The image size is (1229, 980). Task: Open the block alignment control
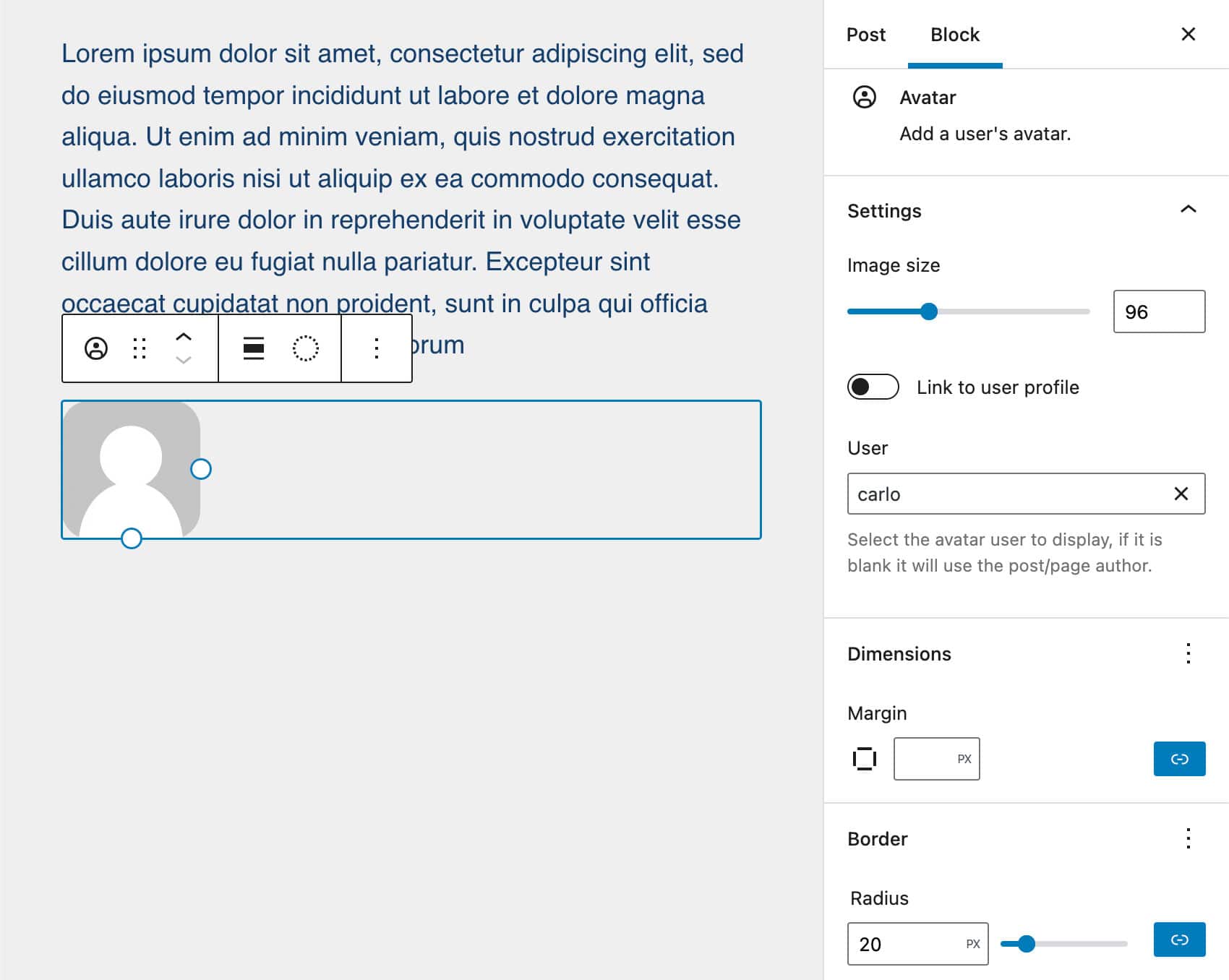(253, 349)
